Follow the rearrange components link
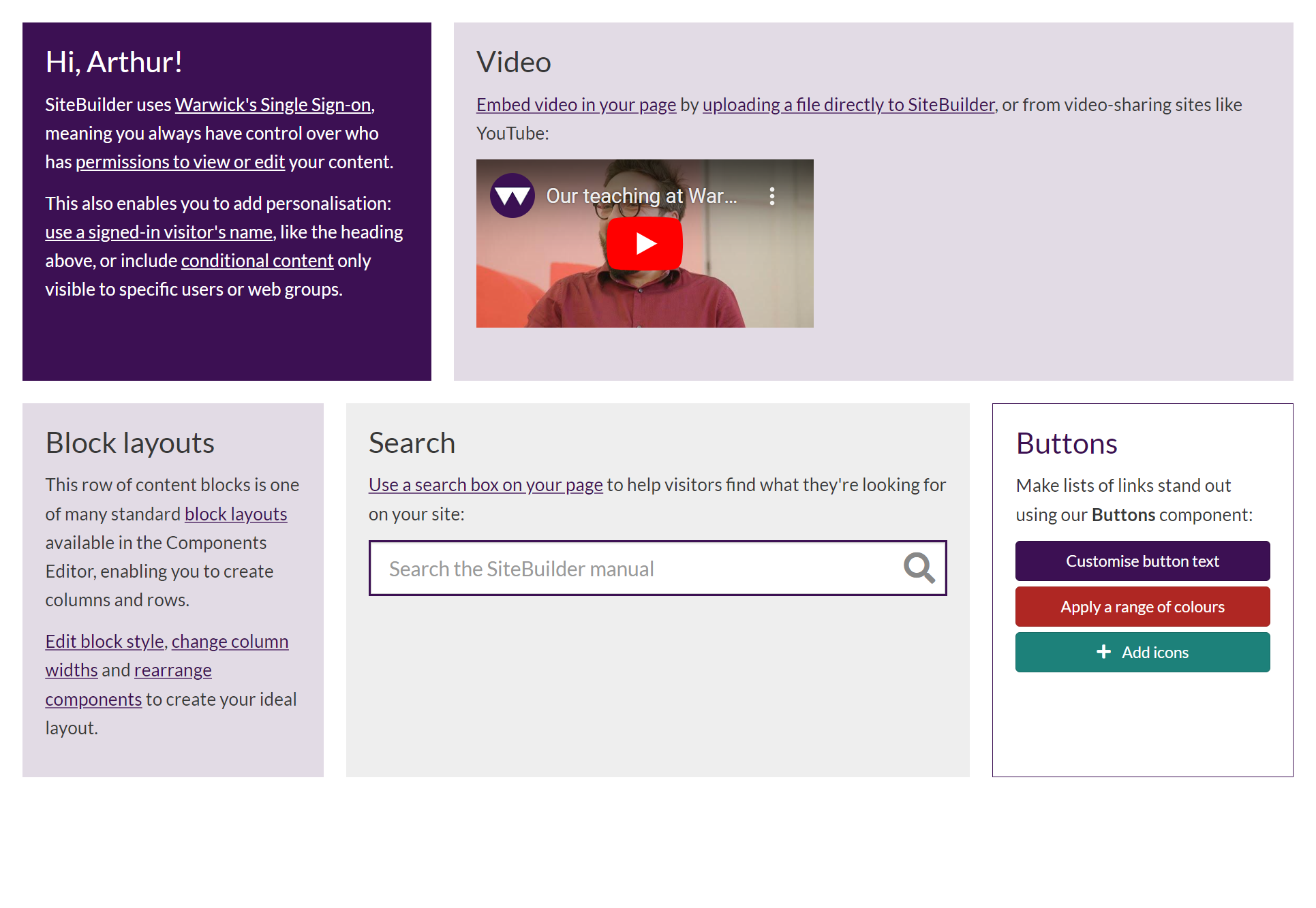Viewport: 1316px width, 908px height. pos(172,671)
